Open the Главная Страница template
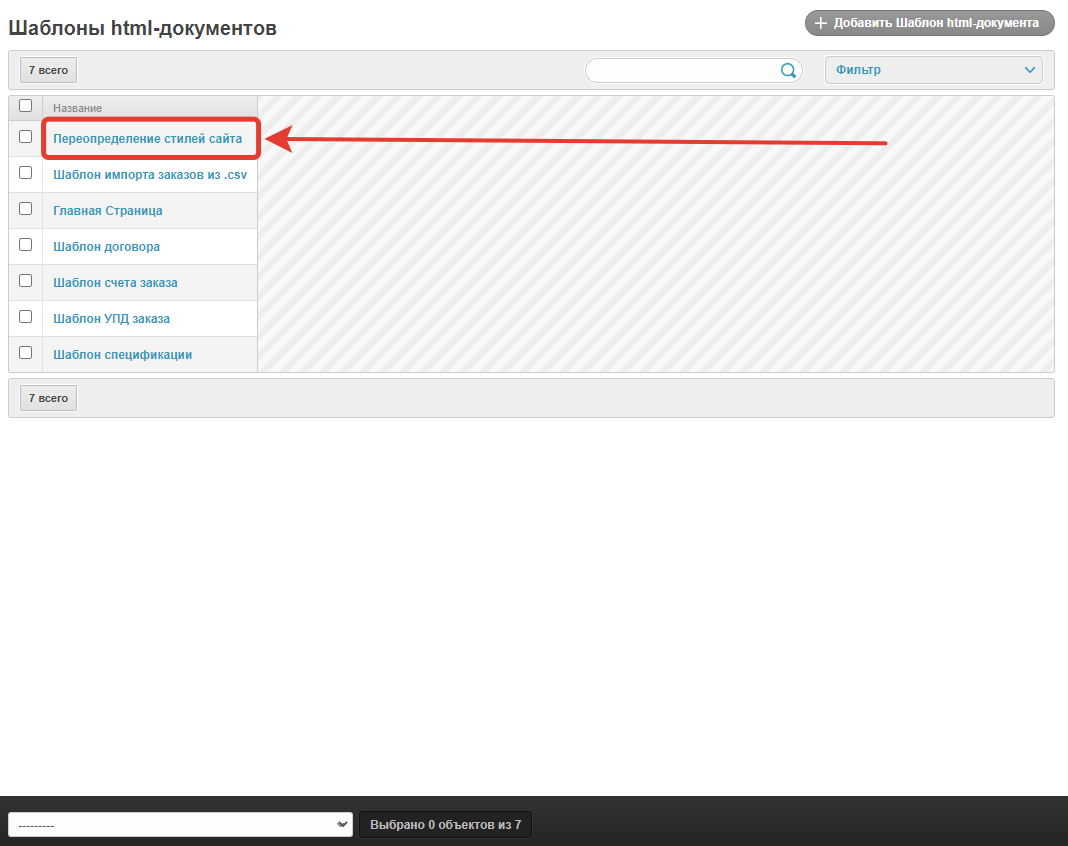The image size is (1068, 846). tap(107, 211)
